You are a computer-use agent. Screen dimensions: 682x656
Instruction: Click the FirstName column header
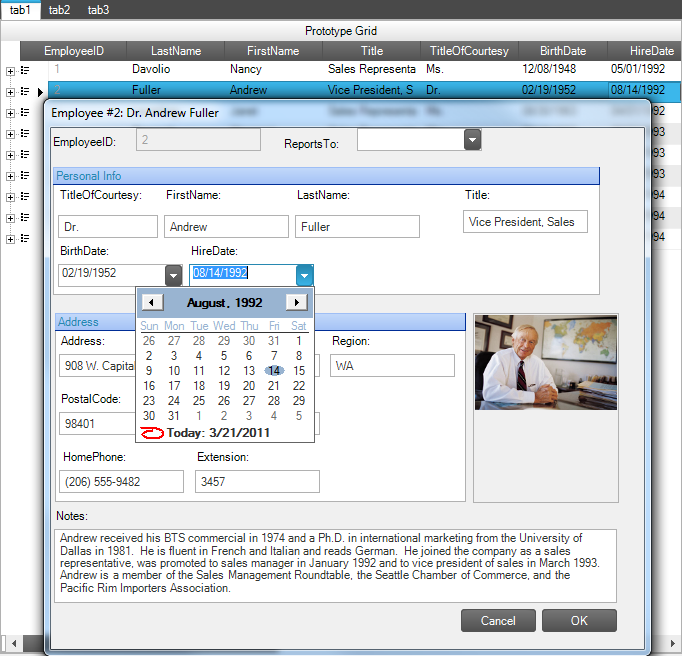tap(273, 51)
